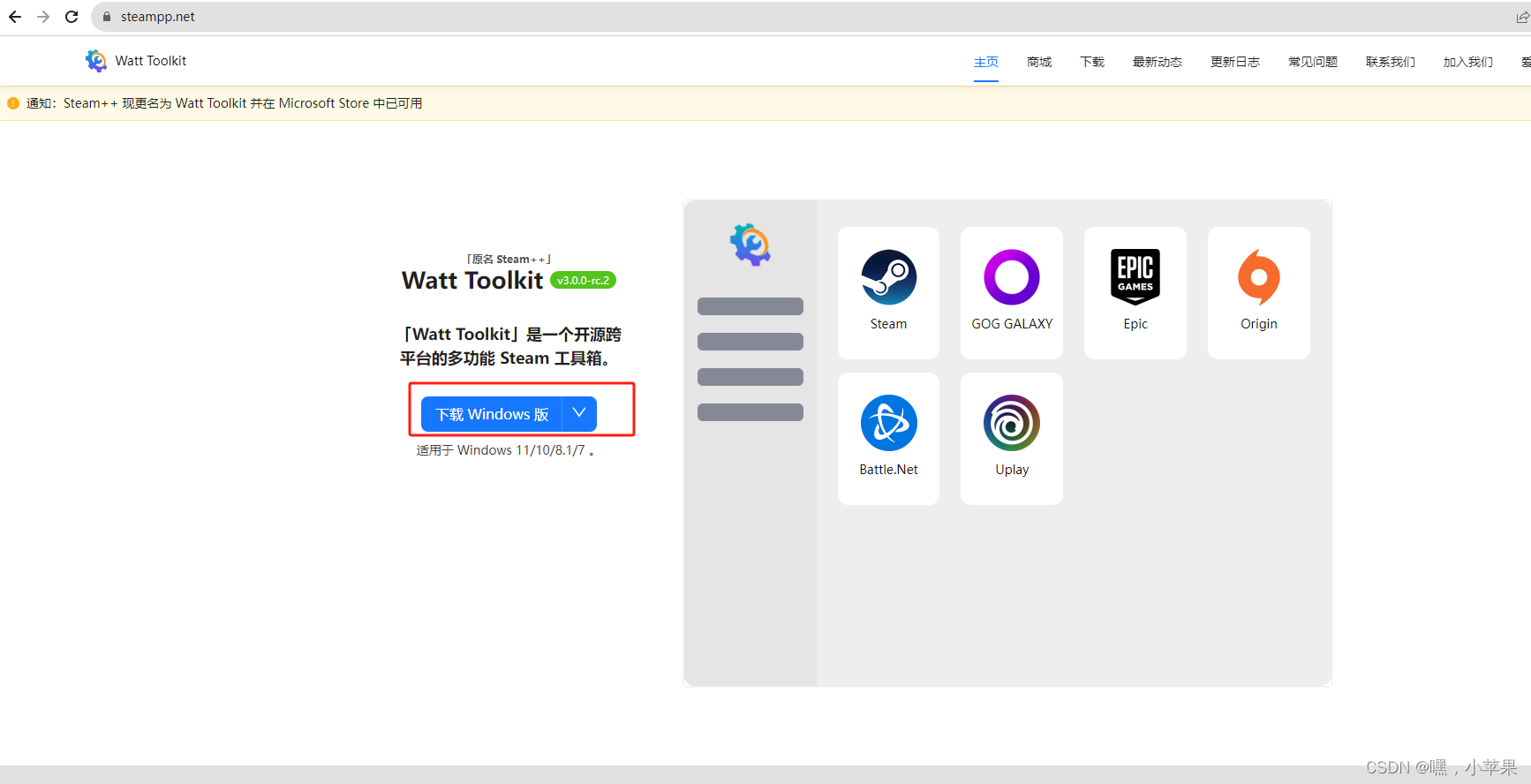Open 更新日志 navigation item
Viewport: 1531px width, 784px height.
point(1235,62)
